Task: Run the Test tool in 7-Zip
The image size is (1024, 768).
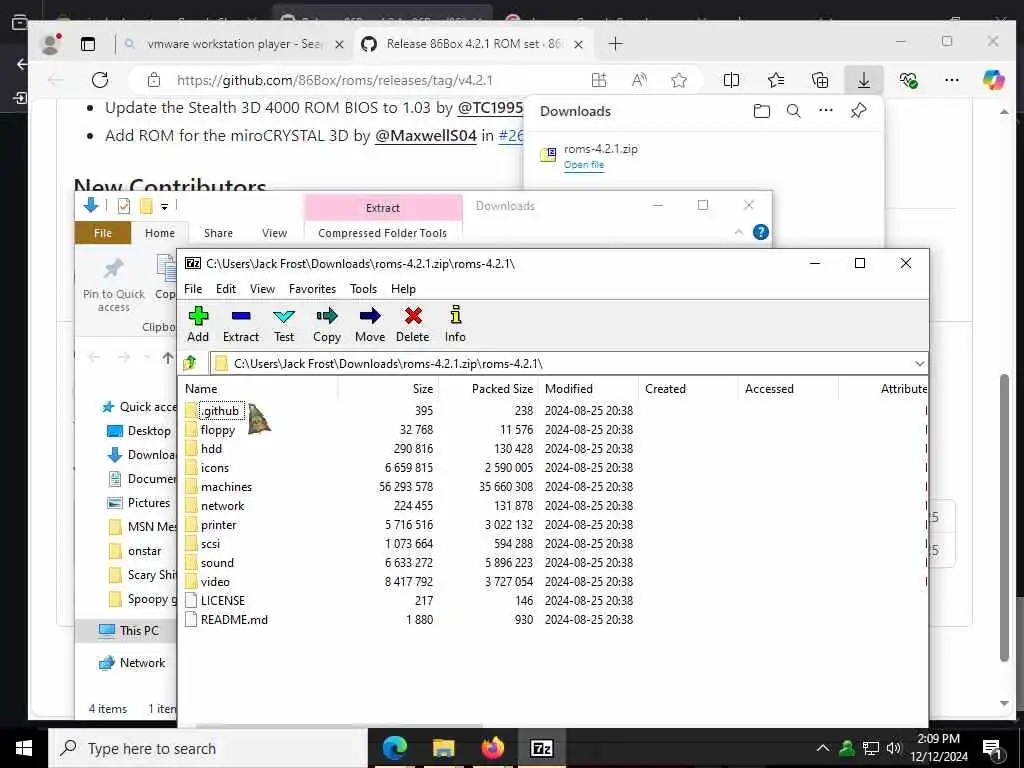Action: (x=283, y=324)
